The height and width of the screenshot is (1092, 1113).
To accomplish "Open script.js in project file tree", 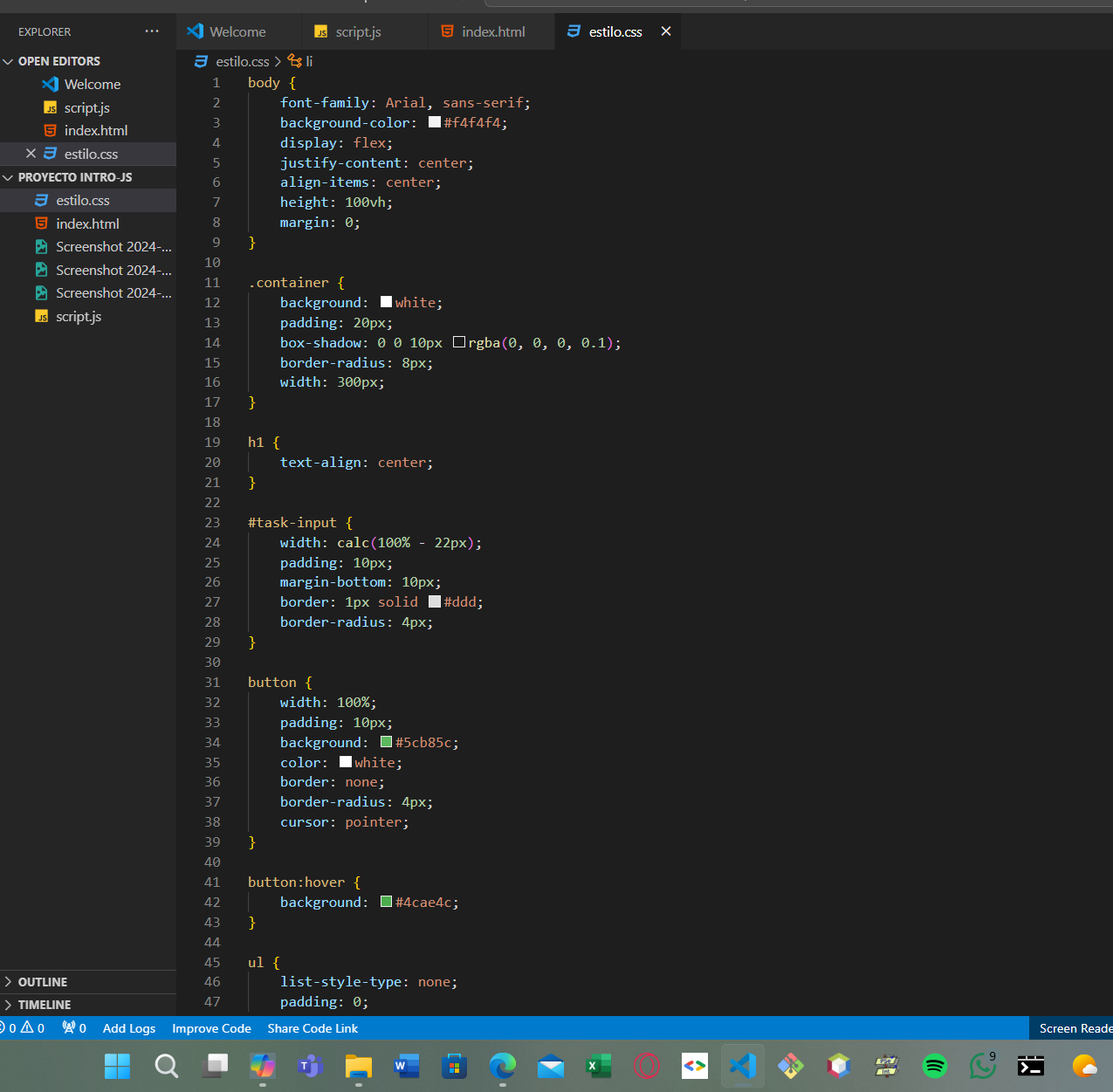I will (79, 317).
